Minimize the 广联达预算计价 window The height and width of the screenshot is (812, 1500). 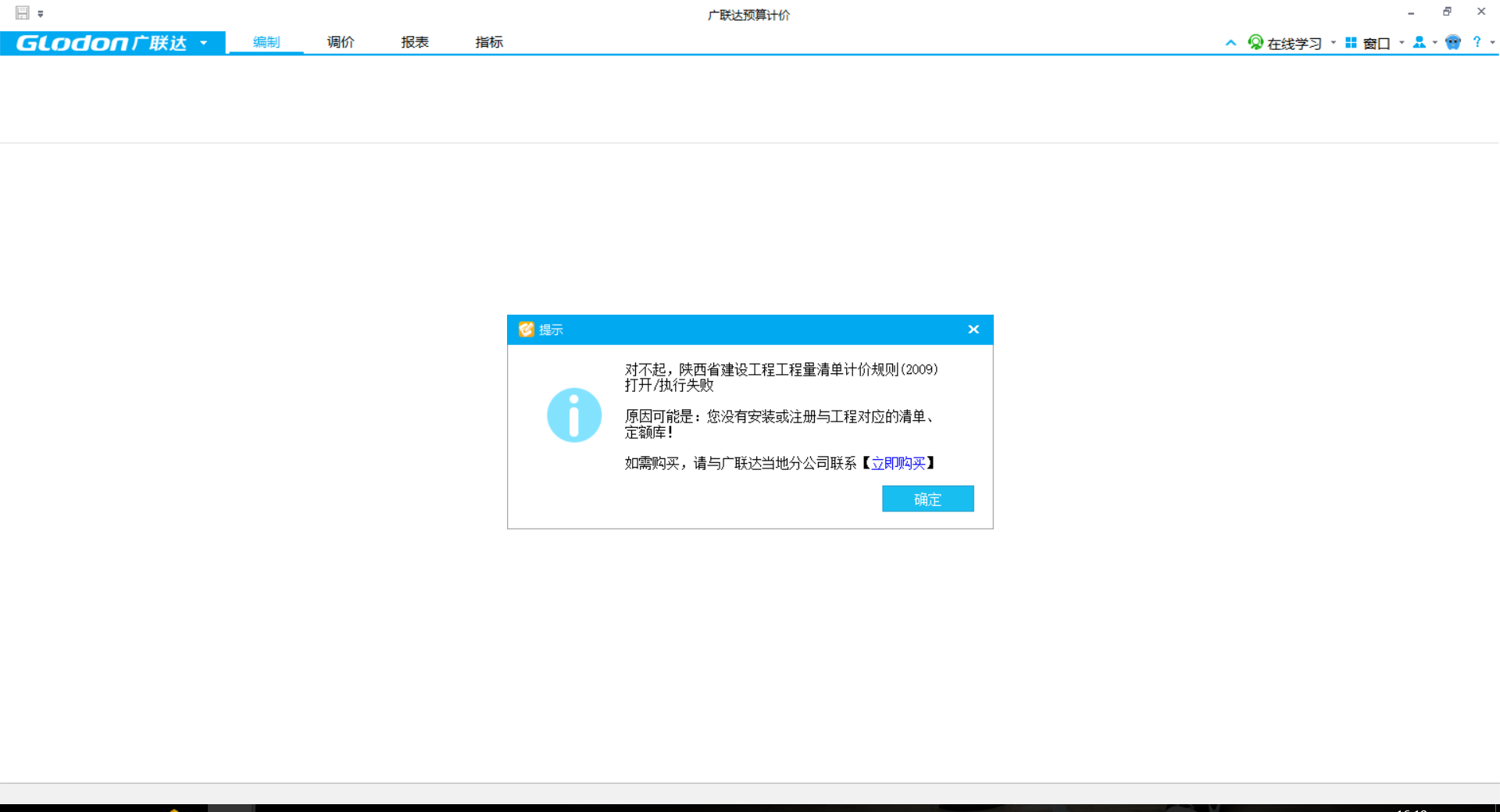point(1411,12)
